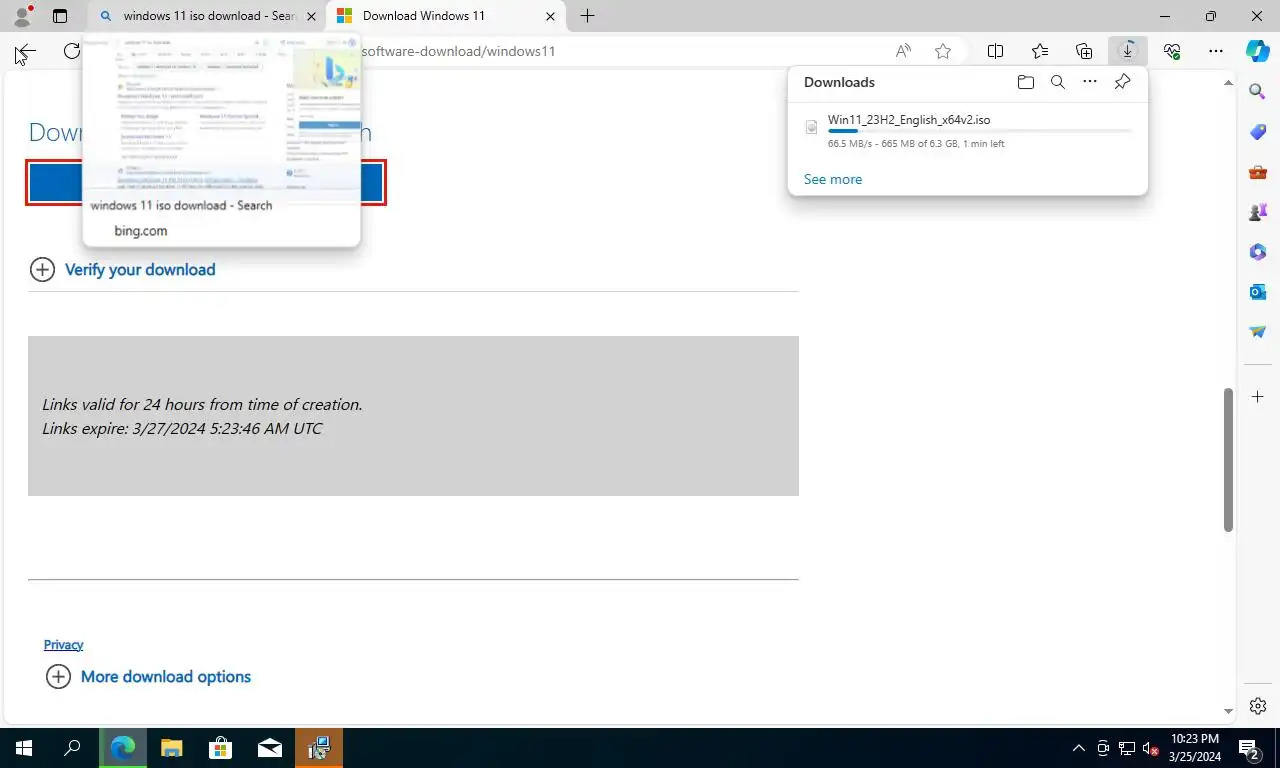Viewport: 1280px width, 768px height.
Task: Open Microsoft Store from taskbar
Action: pyautogui.click(x=220, y=748)
